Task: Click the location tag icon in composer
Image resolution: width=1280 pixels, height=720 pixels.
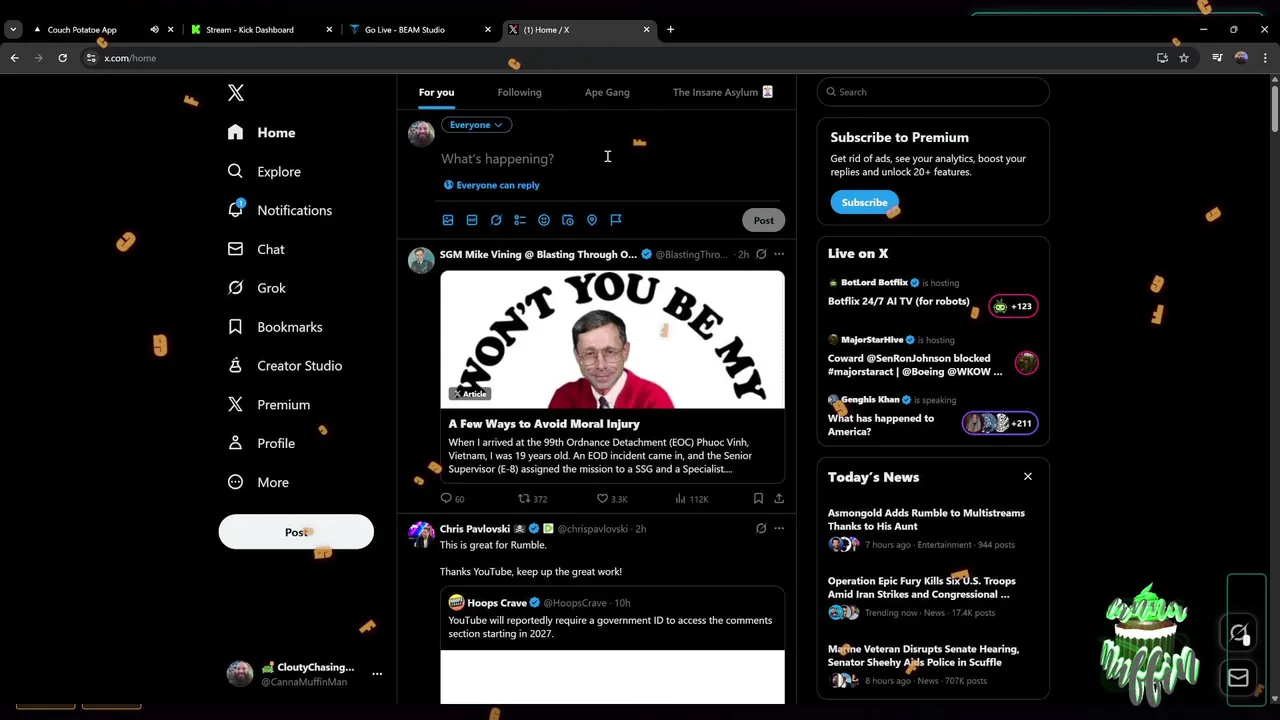Action: pos(592,220)
